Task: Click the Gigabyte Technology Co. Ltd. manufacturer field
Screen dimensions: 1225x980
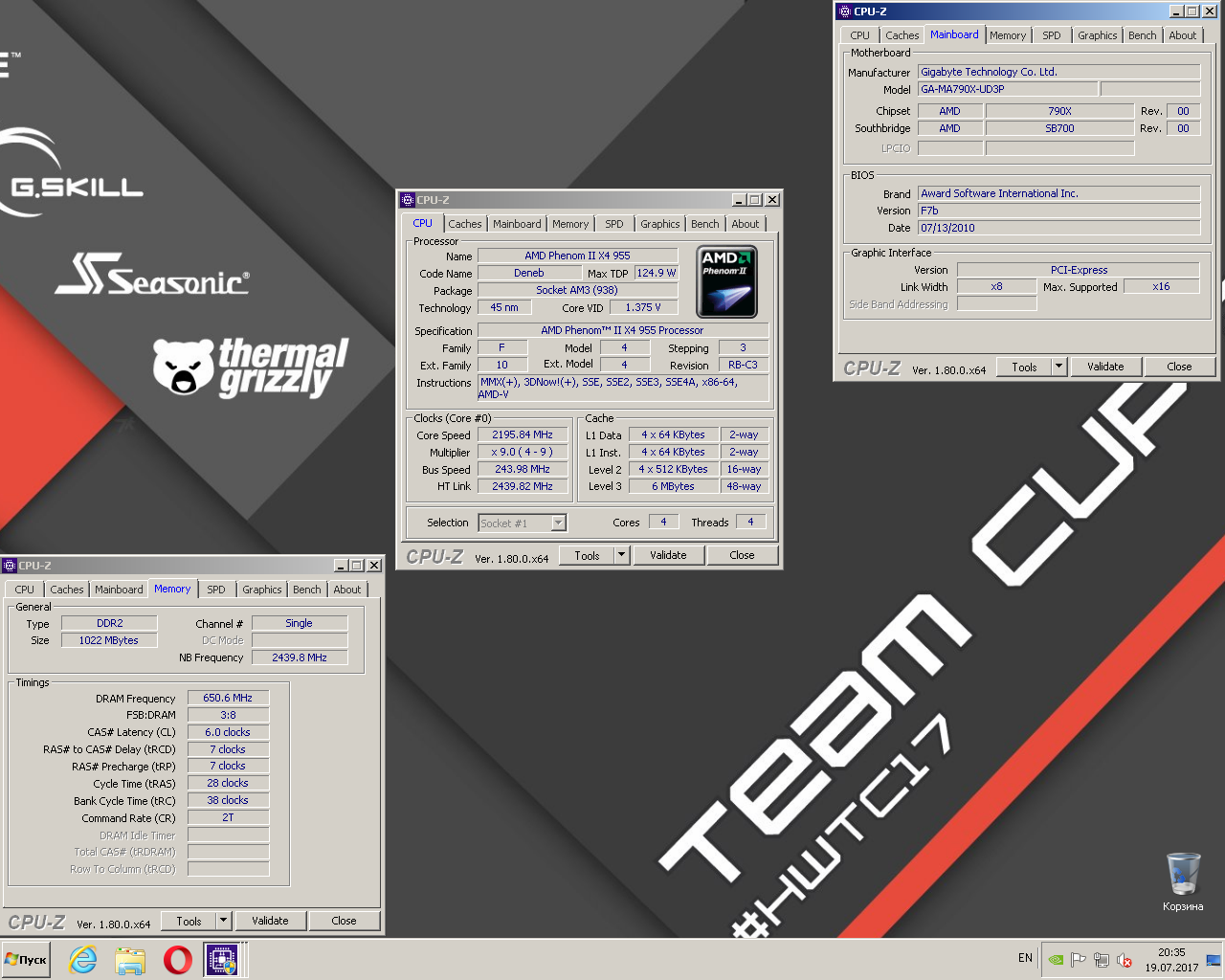Action: 1059,72
